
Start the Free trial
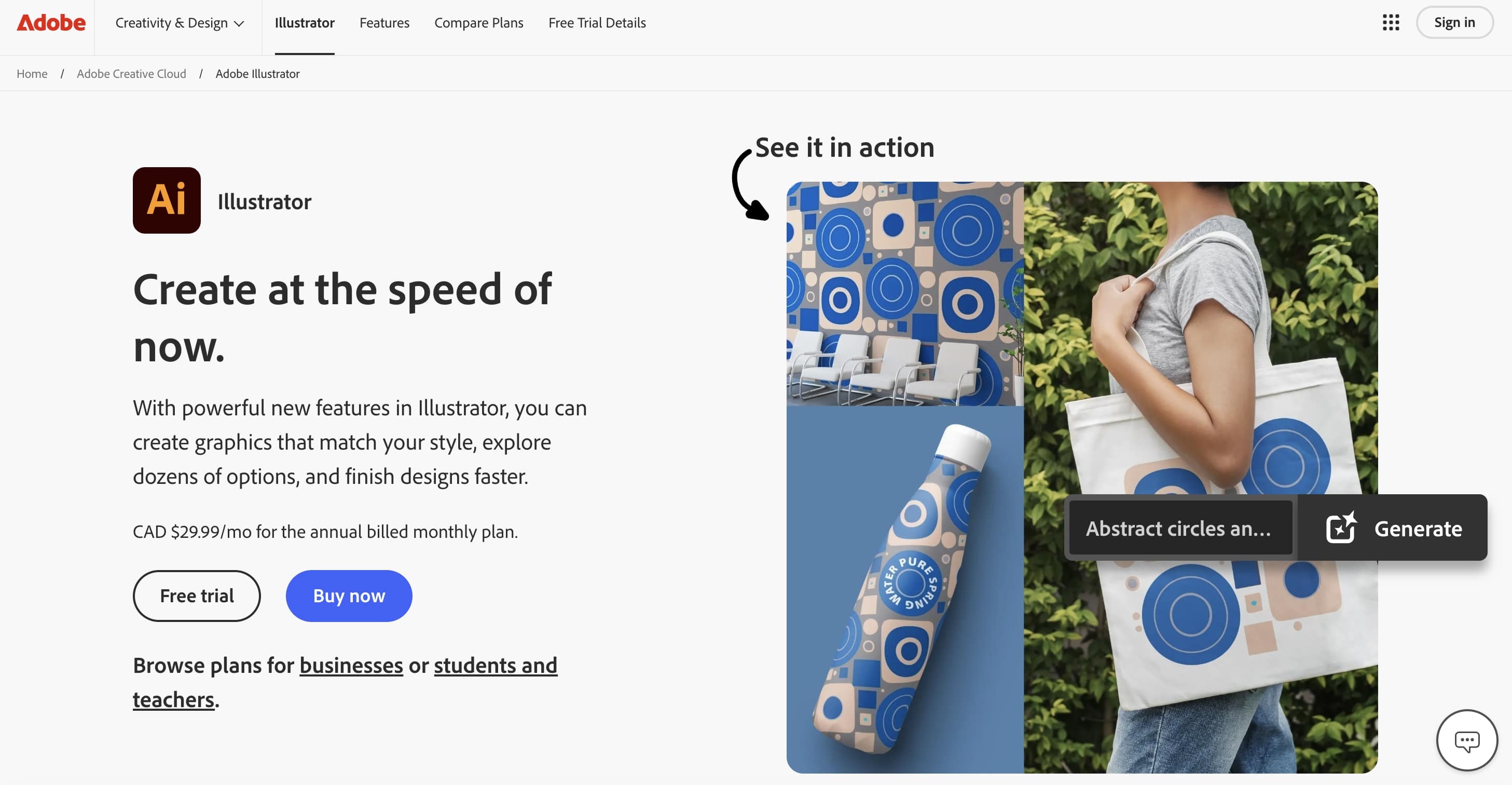click(197, 595)
